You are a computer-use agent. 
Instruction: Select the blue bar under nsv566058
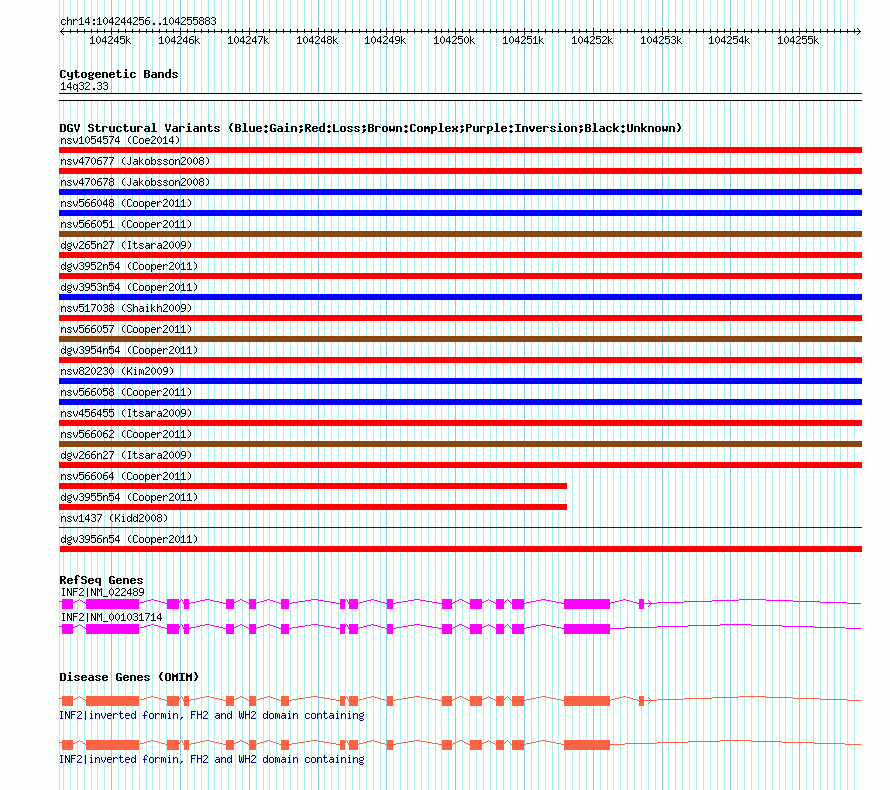pos(460,402)
